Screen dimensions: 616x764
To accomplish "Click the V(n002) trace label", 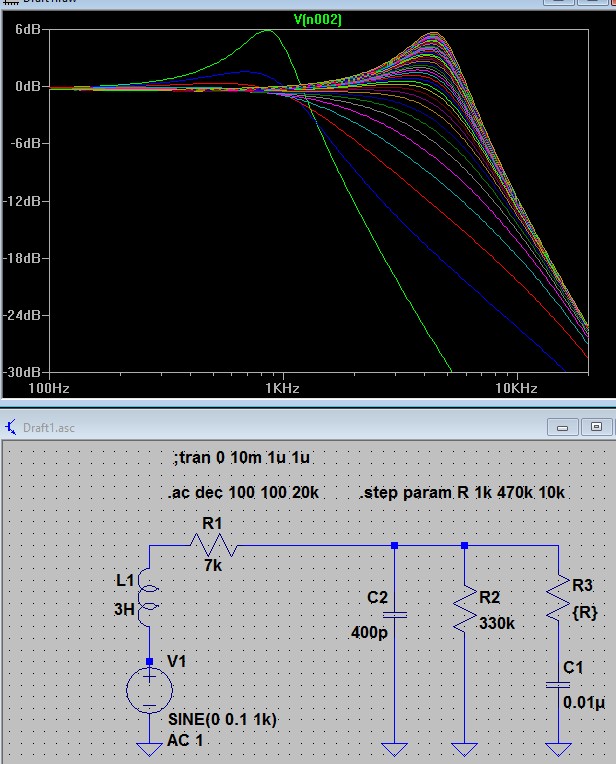I will (318, 19).
